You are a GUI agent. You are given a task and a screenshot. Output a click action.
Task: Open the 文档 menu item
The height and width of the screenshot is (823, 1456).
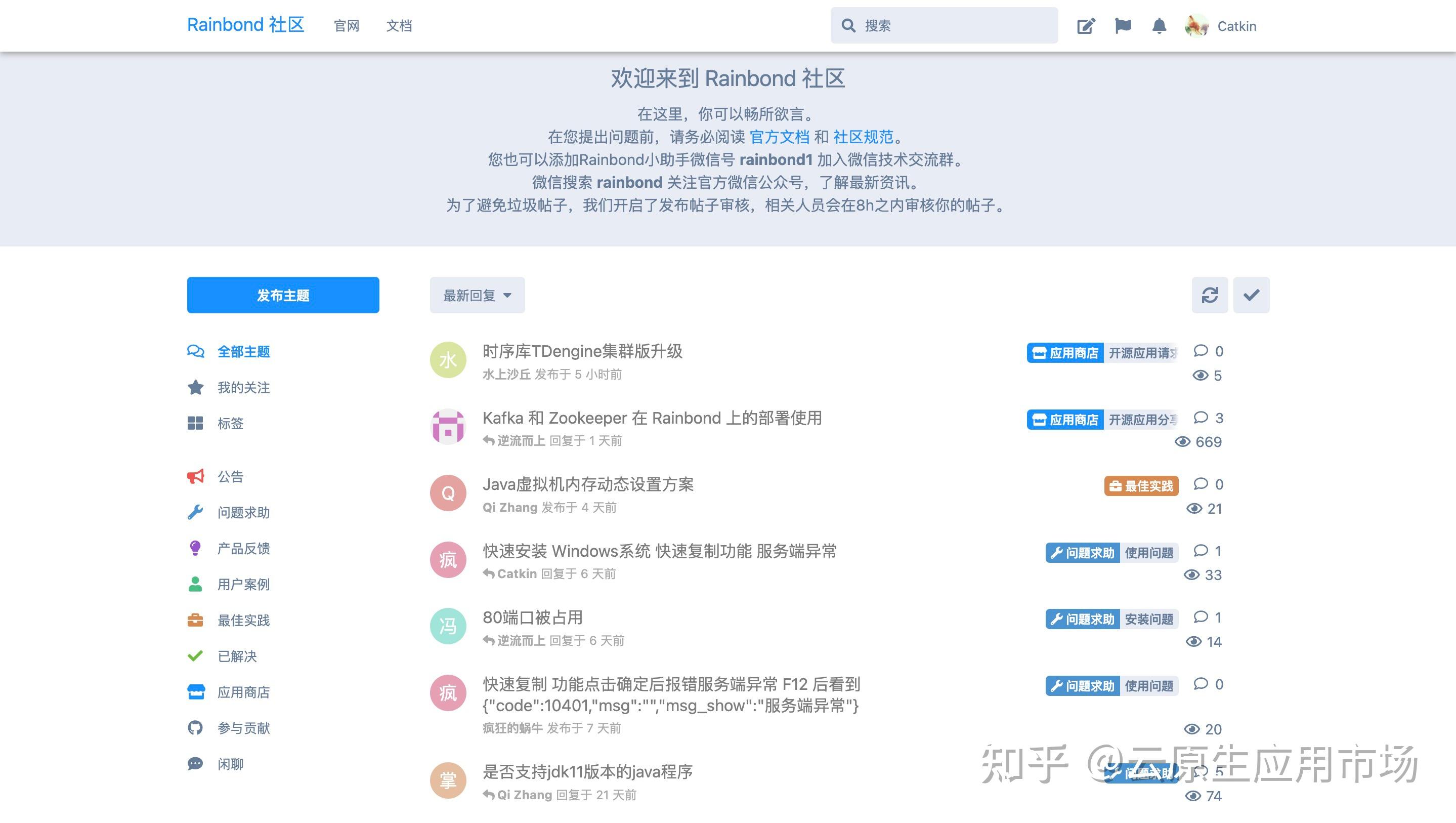pyautogui.click(x=399, y=26)
